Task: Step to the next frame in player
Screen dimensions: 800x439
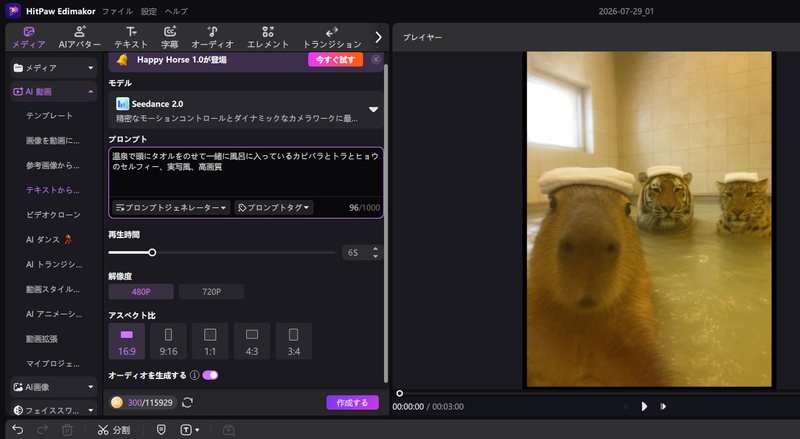Action: point(663,406)
